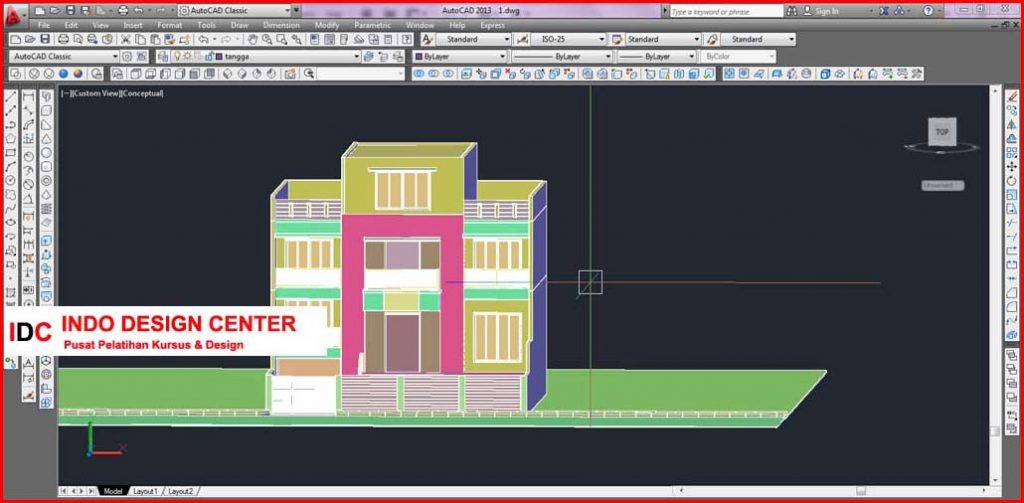The image size is (1024, 503).
Task: Click the ViewCube TOP face
Action: pyautogui.click(x=942, y=132)
